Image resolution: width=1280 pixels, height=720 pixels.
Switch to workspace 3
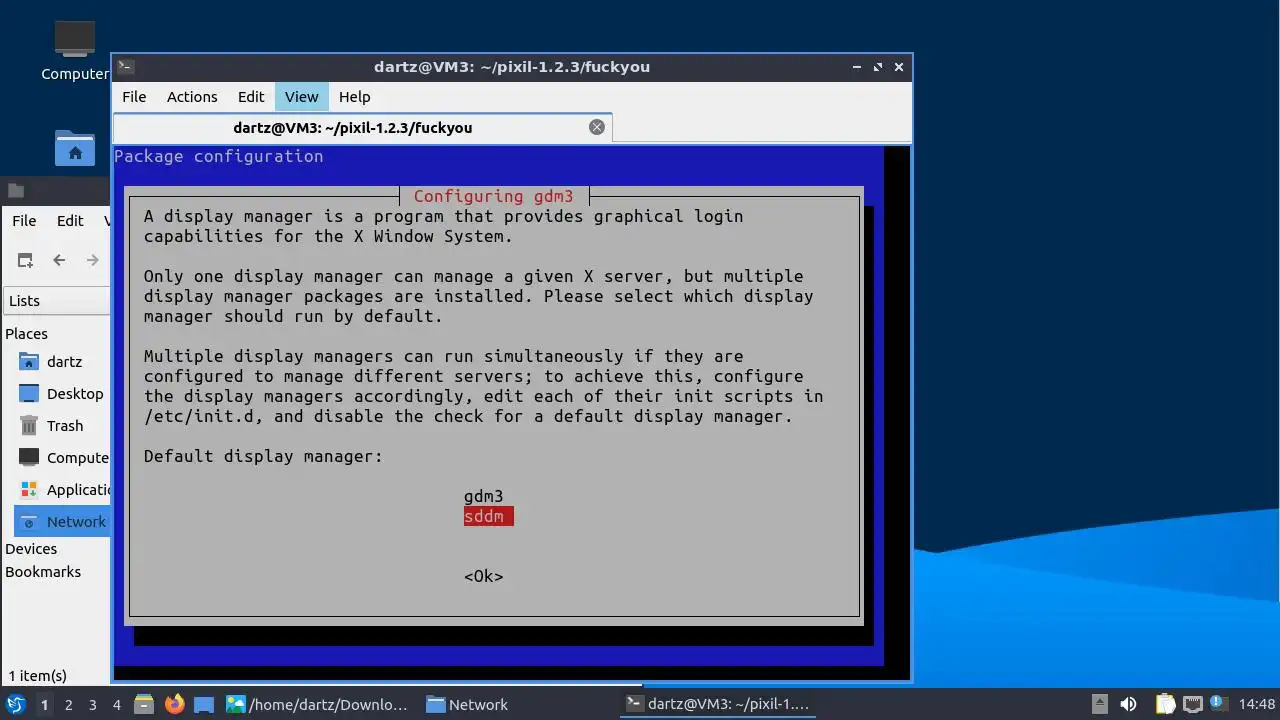click(92, 705)
